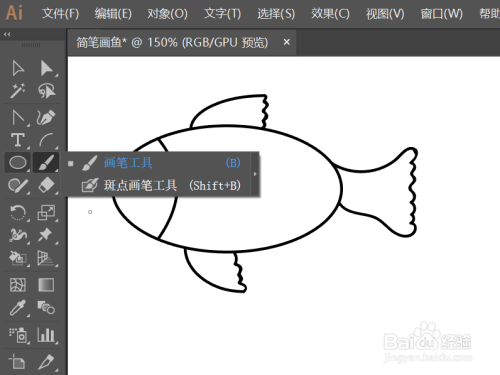Image resolution: width=500 pixels, height=375 pixels.
Task: Open the 效果(C) menu
Action: 330,14
